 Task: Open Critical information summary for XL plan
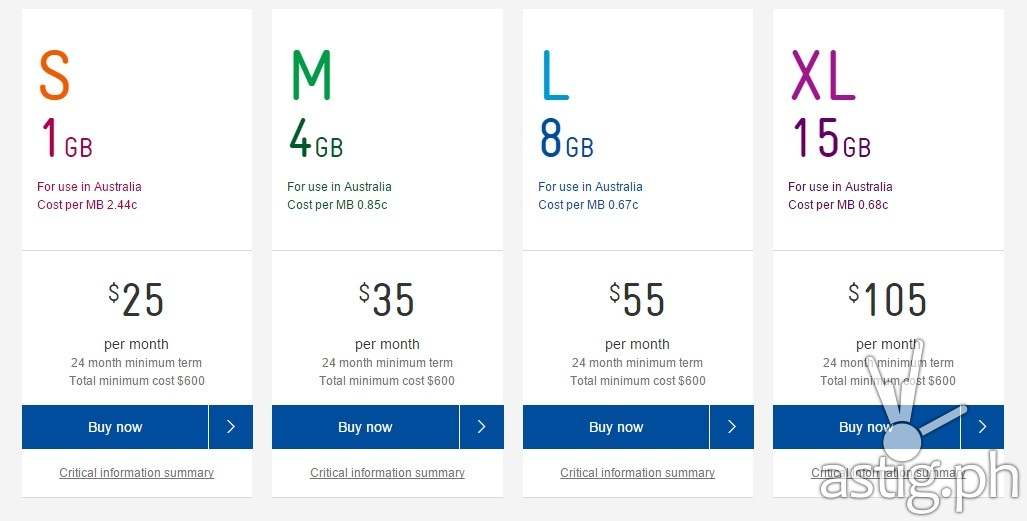(888, 473)
